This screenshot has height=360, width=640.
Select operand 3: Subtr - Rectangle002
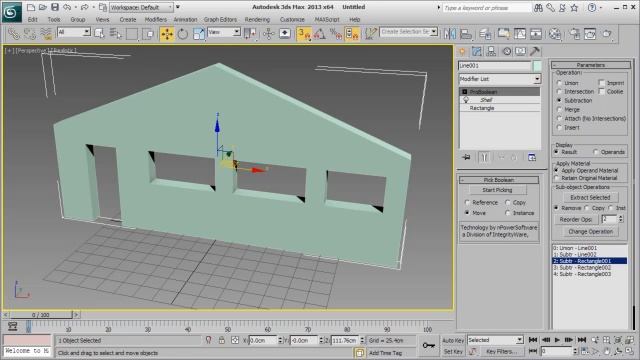(590, 267)
